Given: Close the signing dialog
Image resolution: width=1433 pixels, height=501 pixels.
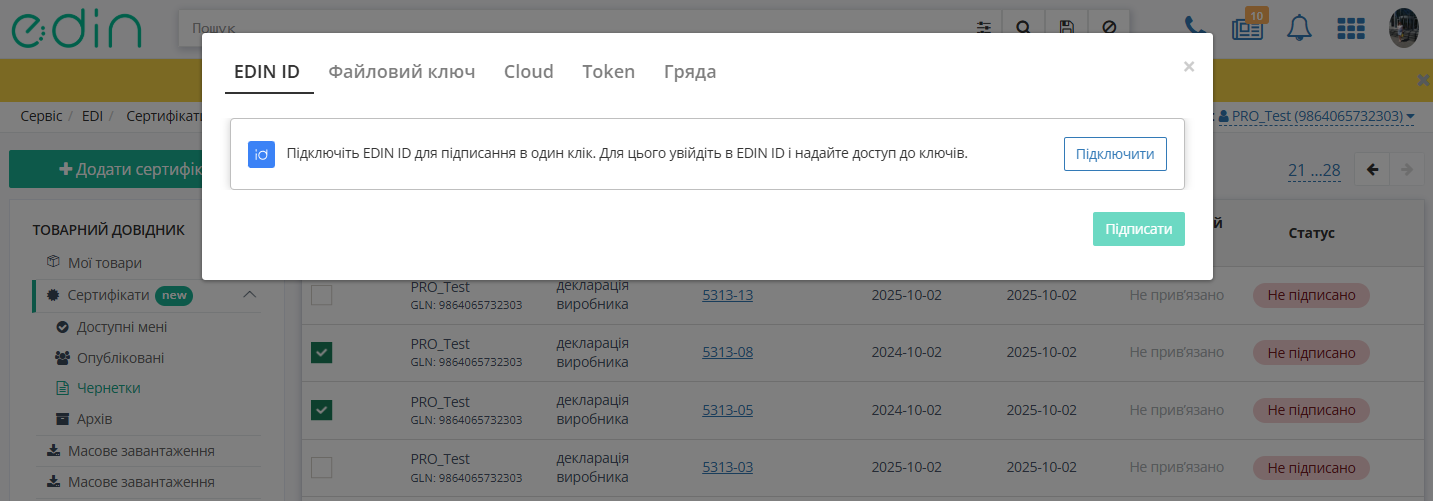Looking at the screenshot, I should [1189, 67].
